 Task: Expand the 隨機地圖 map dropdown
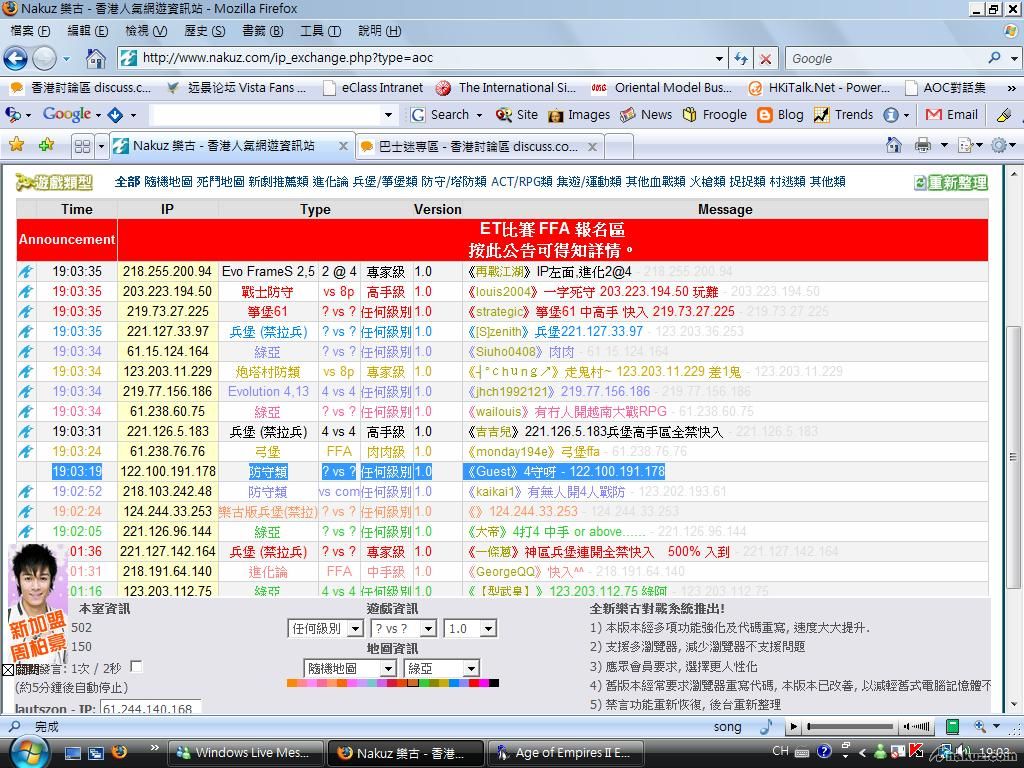349,669
